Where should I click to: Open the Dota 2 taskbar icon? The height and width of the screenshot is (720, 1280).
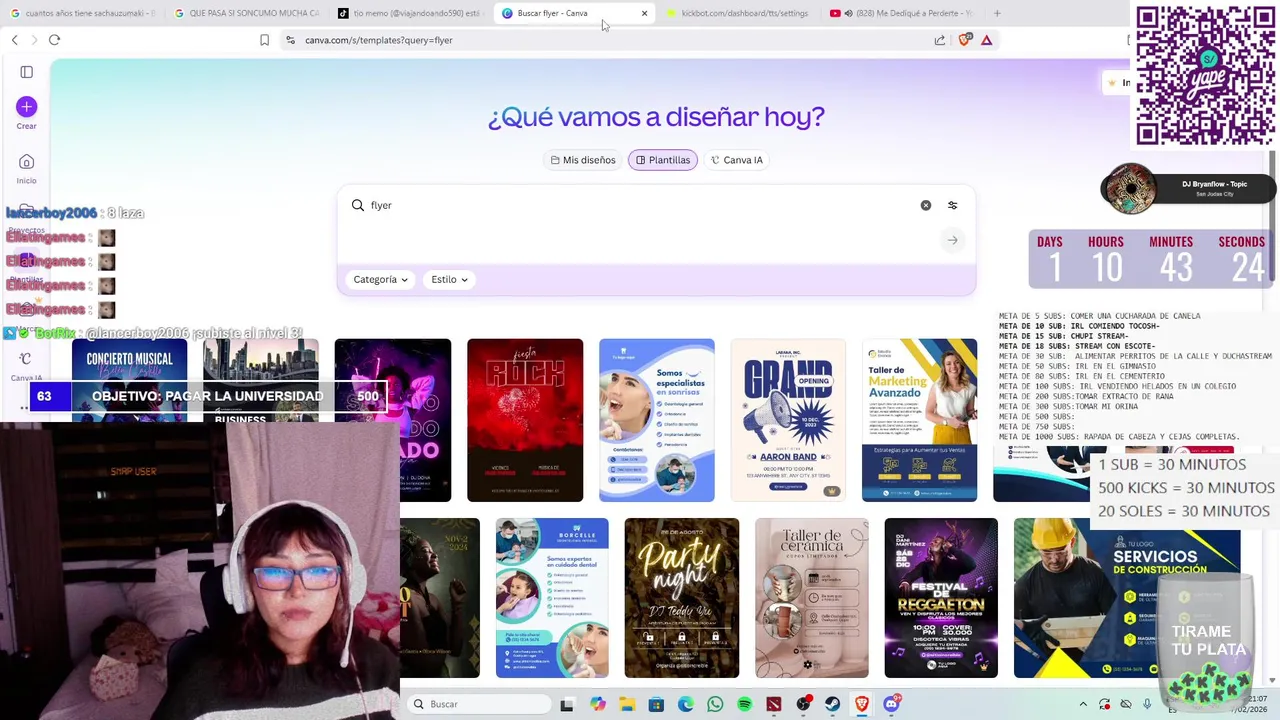pos(774,704)
